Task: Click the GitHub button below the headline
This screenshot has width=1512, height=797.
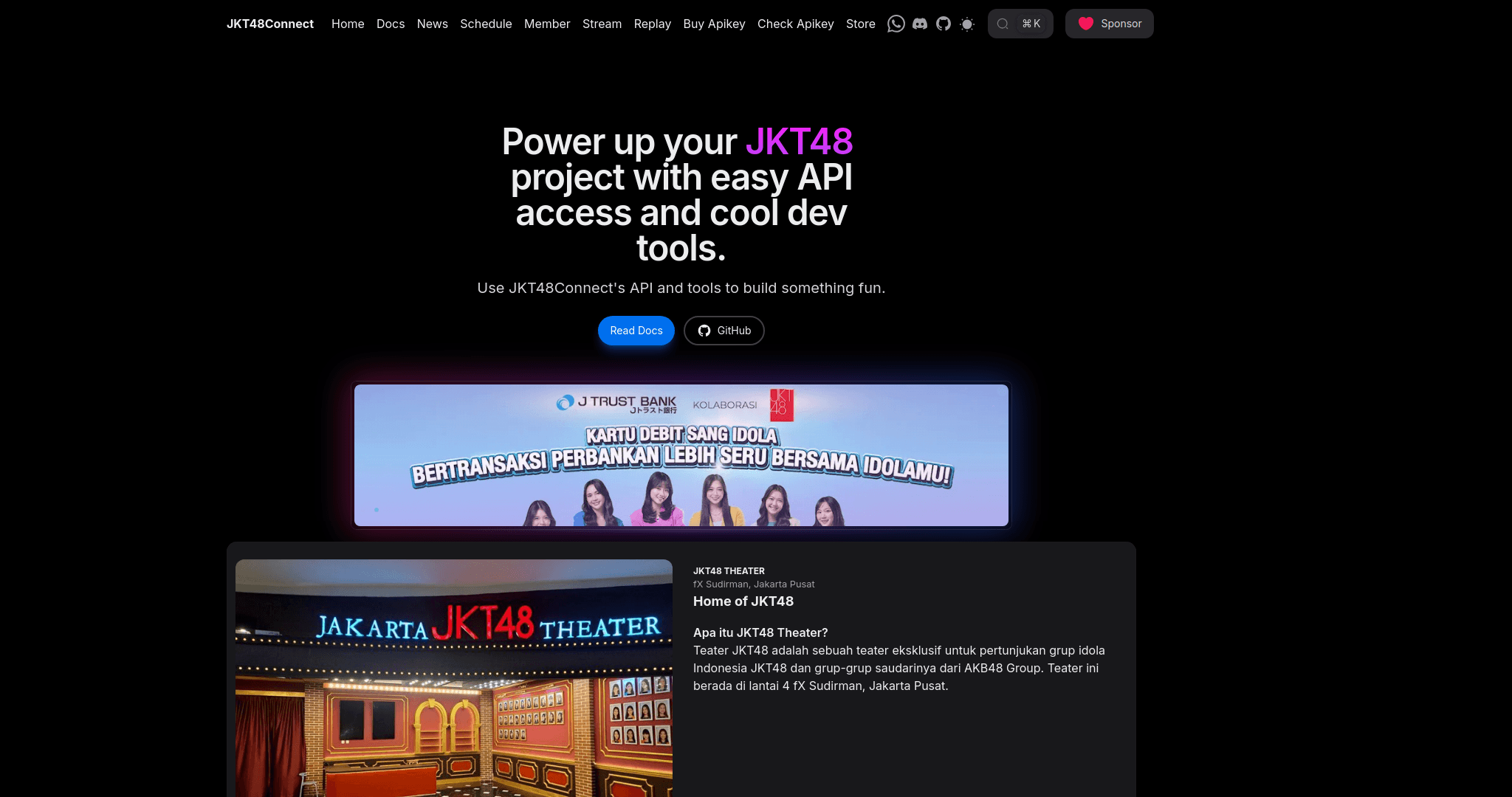Action: (x=724, y=331)
